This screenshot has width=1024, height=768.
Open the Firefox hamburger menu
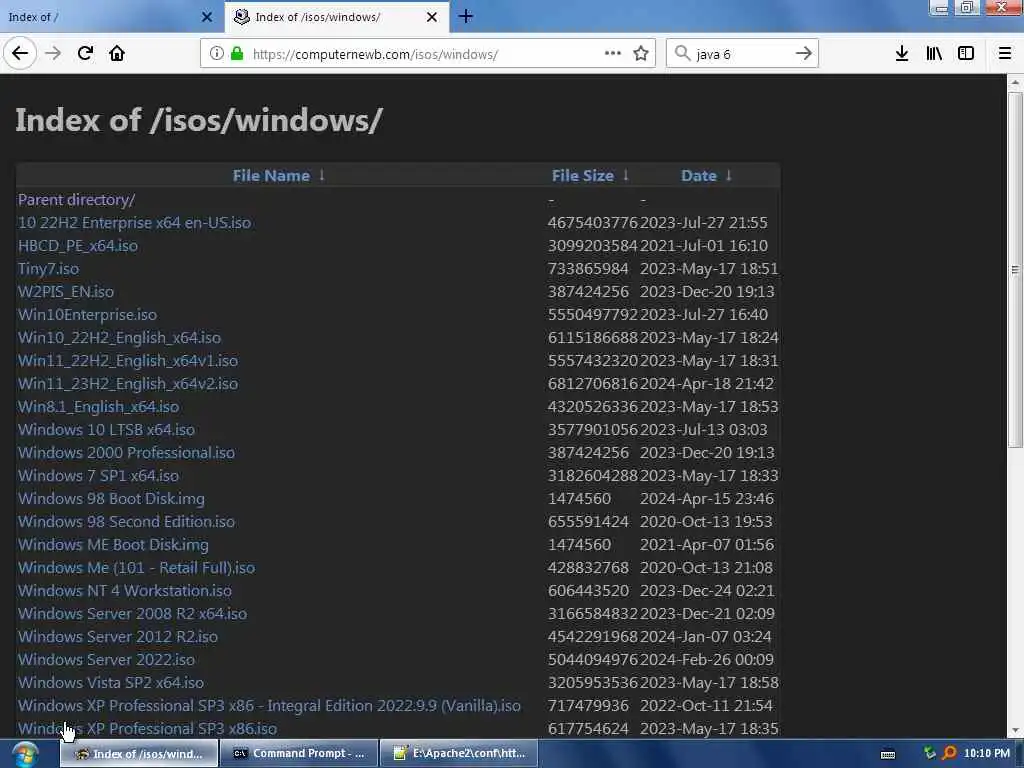point(1005,54)
